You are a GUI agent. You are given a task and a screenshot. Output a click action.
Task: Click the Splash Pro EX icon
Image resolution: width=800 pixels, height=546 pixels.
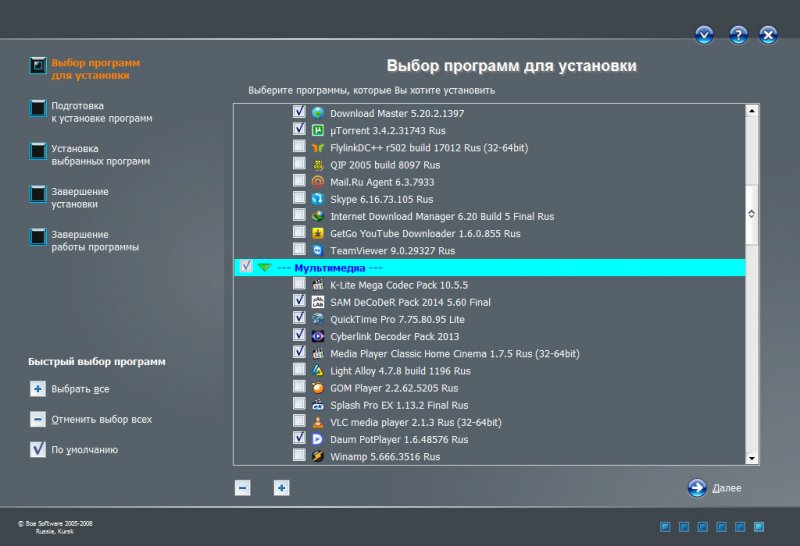(x=317, y=405)
